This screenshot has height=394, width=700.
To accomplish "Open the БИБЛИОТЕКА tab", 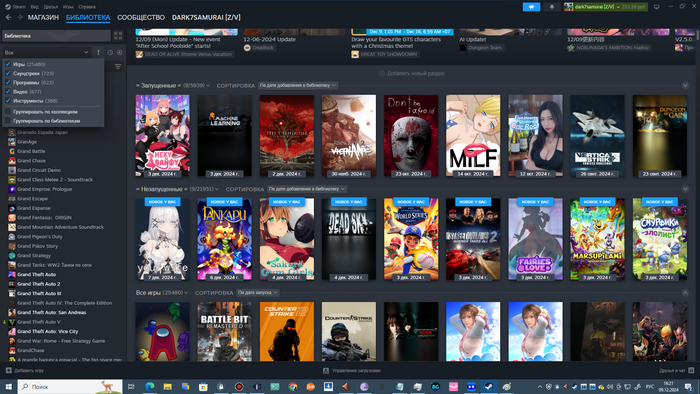I will point(88,17).
